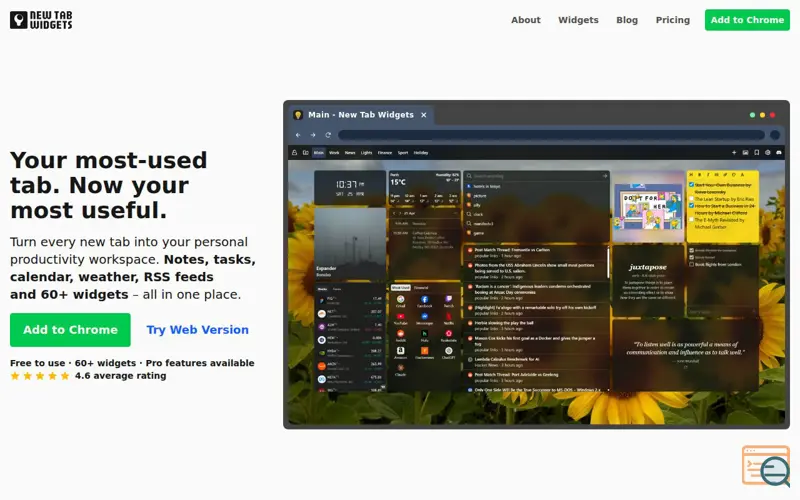Select the Main tab in widgets toolbar
800x500 pixels.
click(x=319, y=153)
